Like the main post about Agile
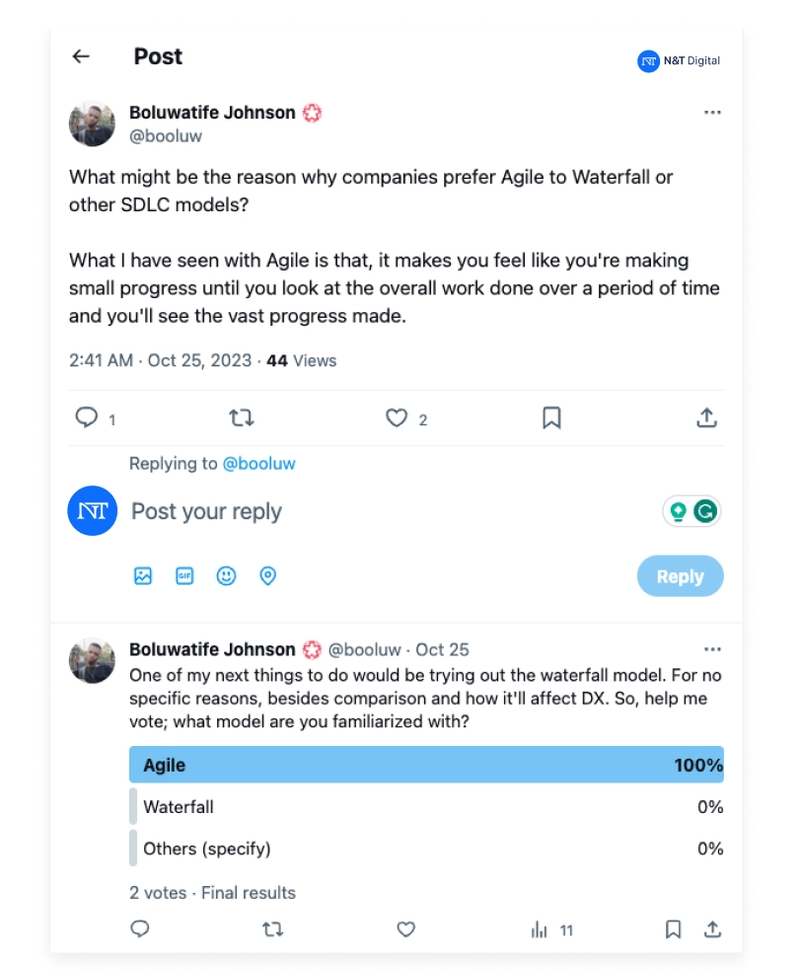The height and width of the screenshot is (980, 800). [397, 418]
